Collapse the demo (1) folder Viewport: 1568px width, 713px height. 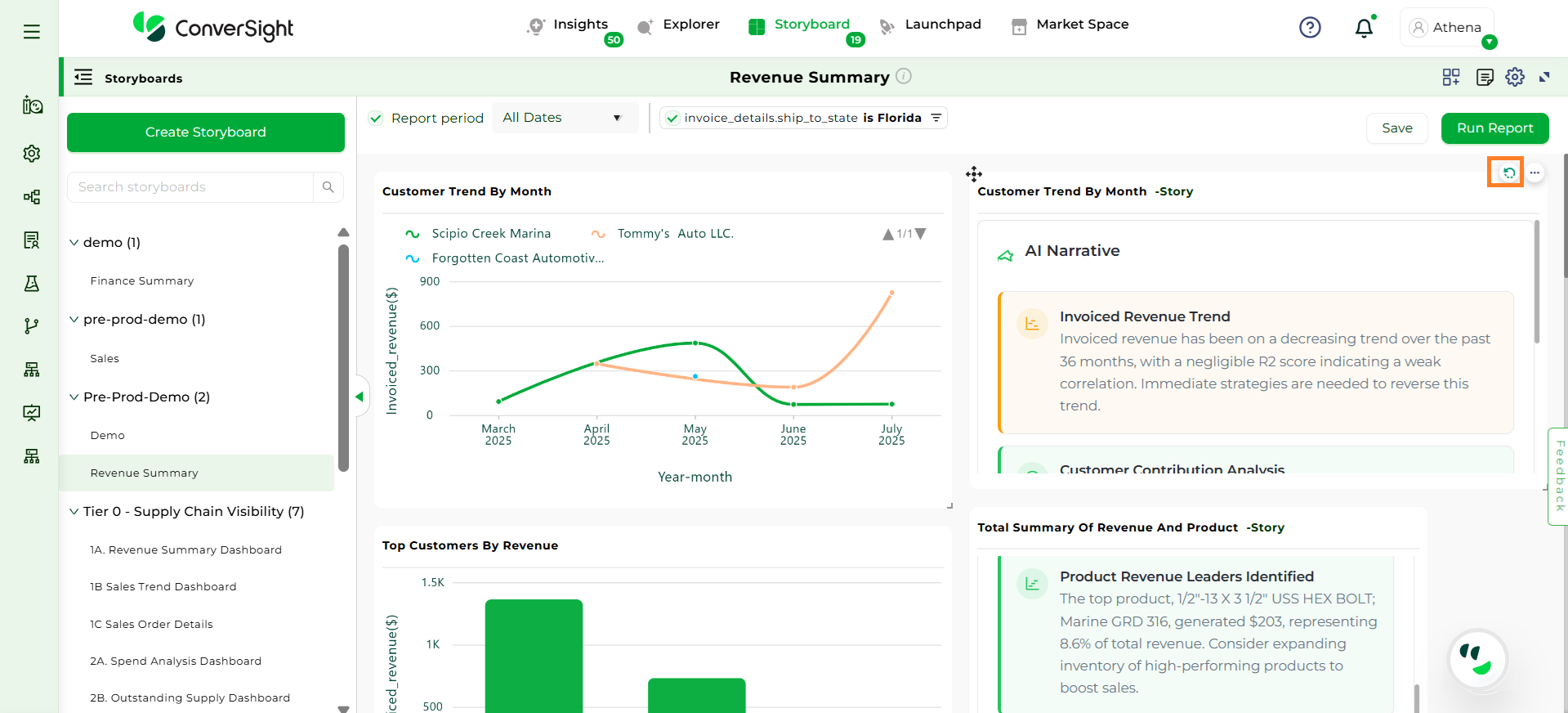point(74,243)
